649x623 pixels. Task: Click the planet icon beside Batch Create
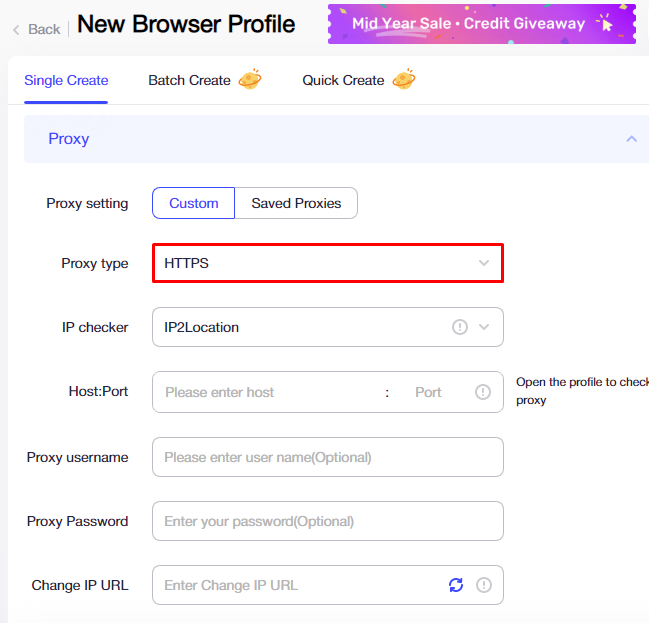point(250,79)
